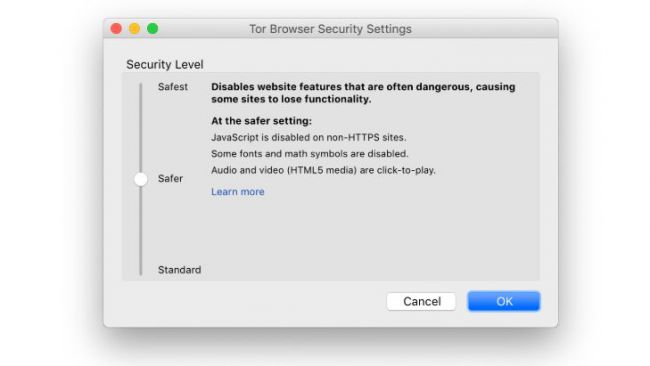Select the Standard security level label
The height and width of the screenshot is (366, 650).
click(x=179, y=270)
